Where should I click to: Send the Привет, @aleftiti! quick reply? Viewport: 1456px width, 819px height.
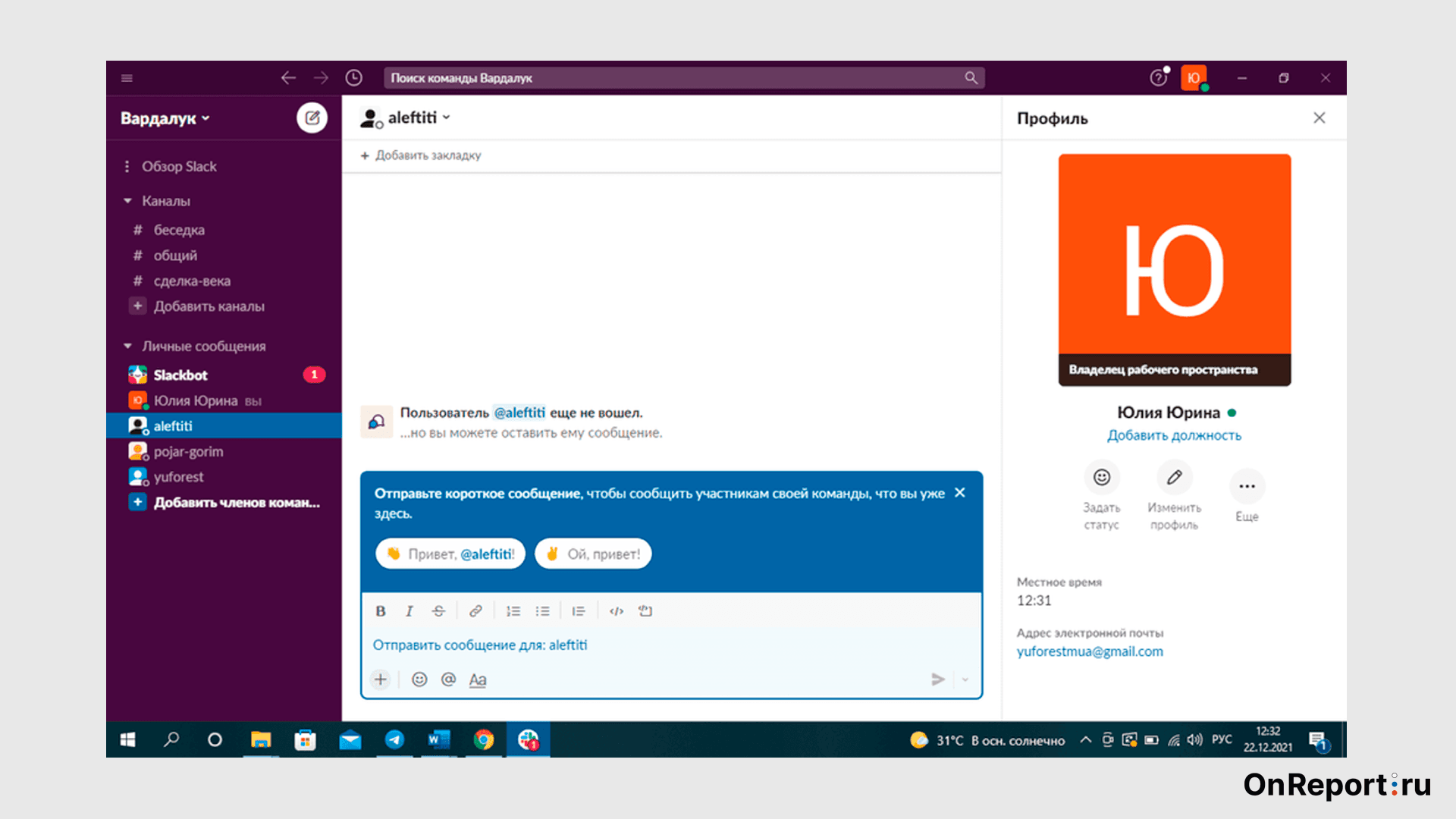coord(450,554)
